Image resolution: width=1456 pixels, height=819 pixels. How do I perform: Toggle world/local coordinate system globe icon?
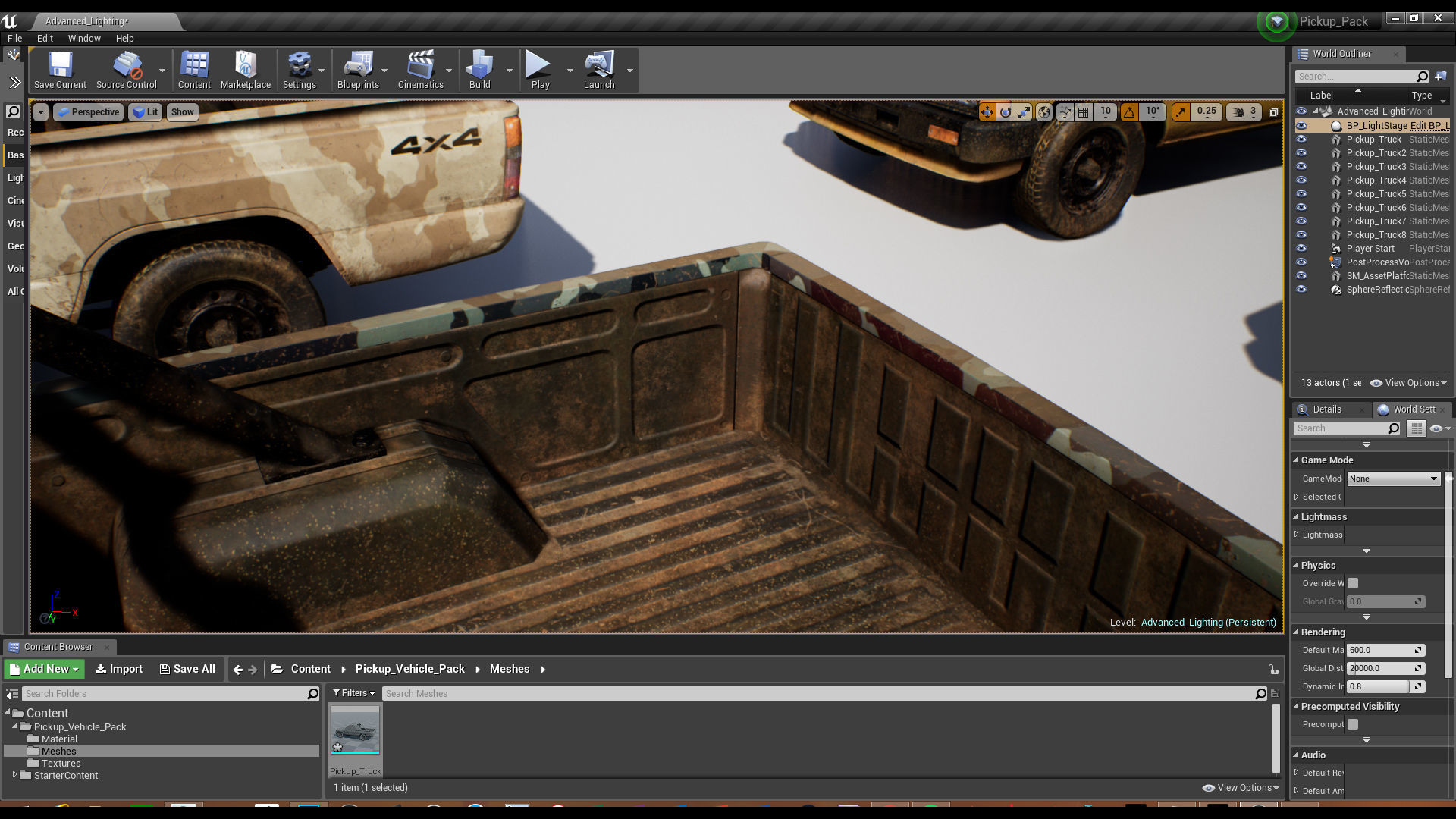click(1044, 112)
